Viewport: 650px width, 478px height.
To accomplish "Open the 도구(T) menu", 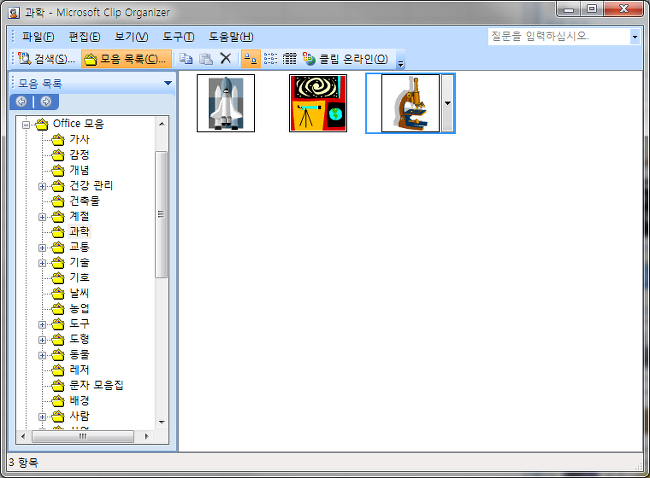I will (178, 37).
